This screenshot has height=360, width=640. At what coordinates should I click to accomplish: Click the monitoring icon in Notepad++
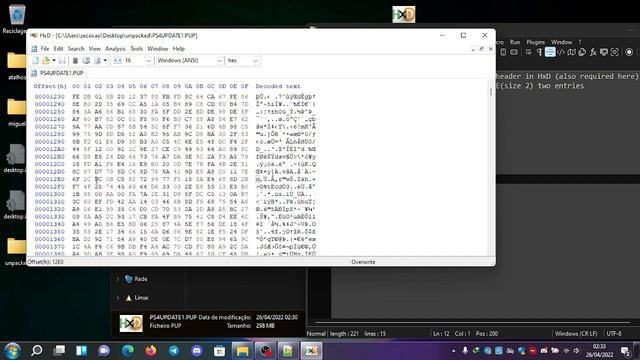tap(615, 52)
